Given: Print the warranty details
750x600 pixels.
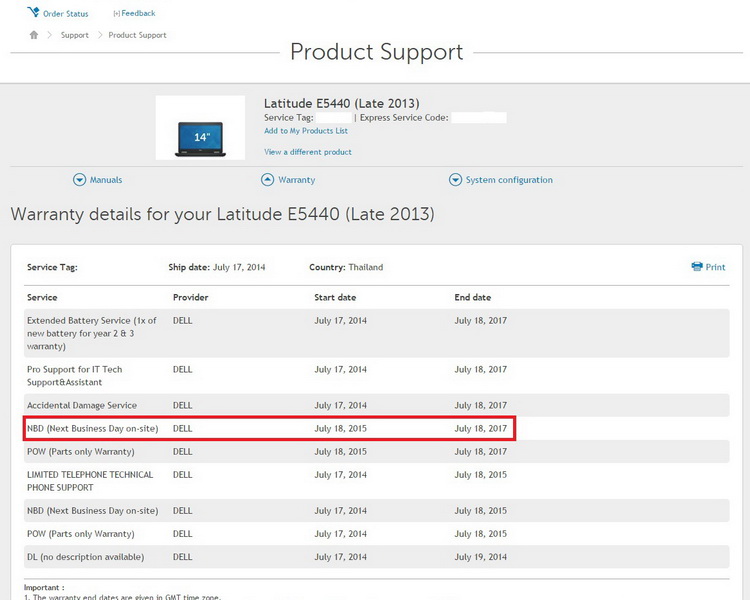Looking at the screenshot, I should tap(715, 267).
